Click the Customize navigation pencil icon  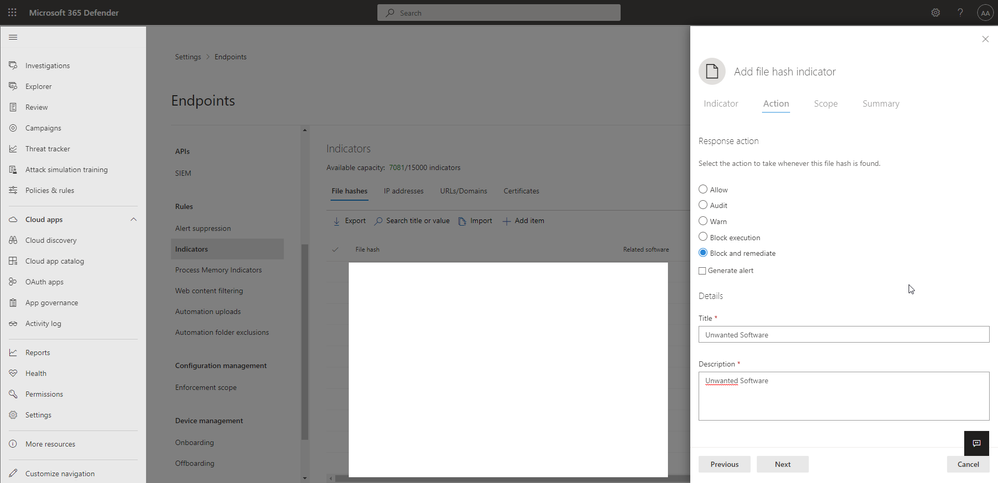13,473
